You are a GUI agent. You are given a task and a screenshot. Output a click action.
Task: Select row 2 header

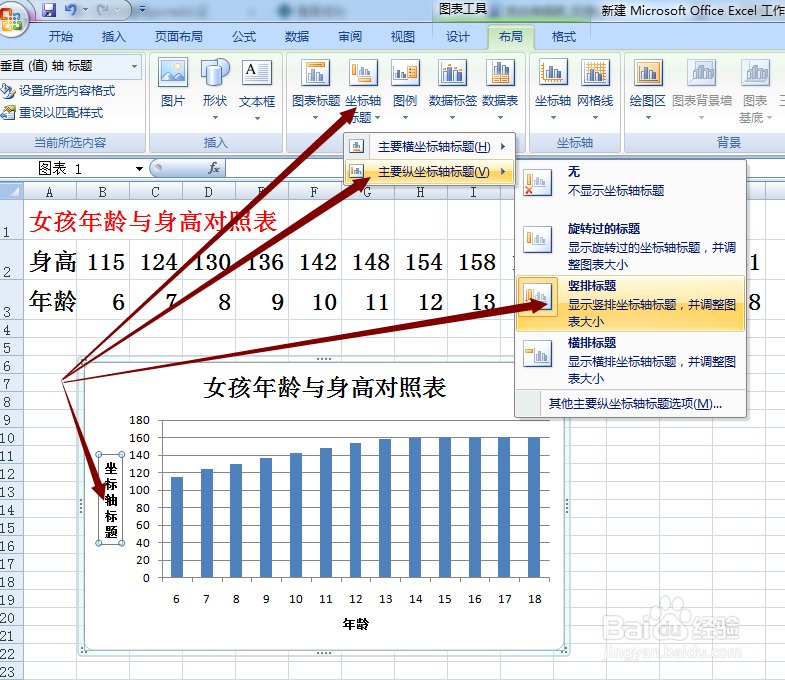click(x=11, y=260)
